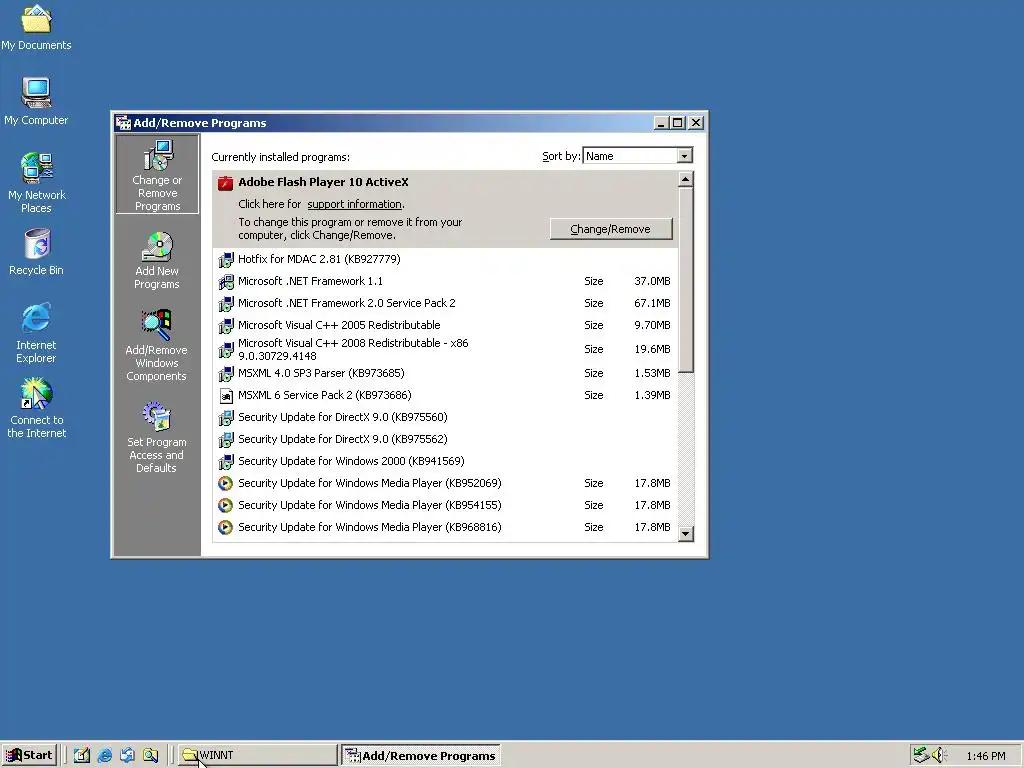The width and height of the screenshot is (1024, 768).
Task: Click the 37.0MB size value
Action: [652, 281]
